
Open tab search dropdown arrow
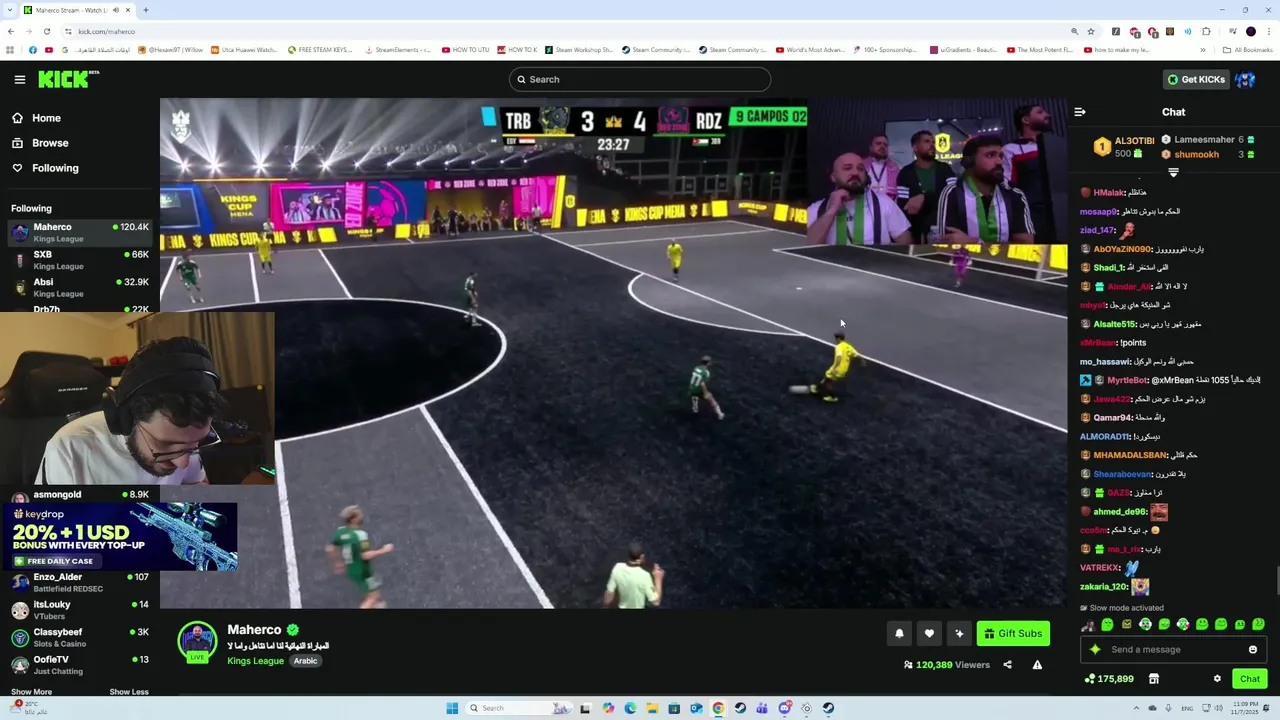tap(10, 10)
